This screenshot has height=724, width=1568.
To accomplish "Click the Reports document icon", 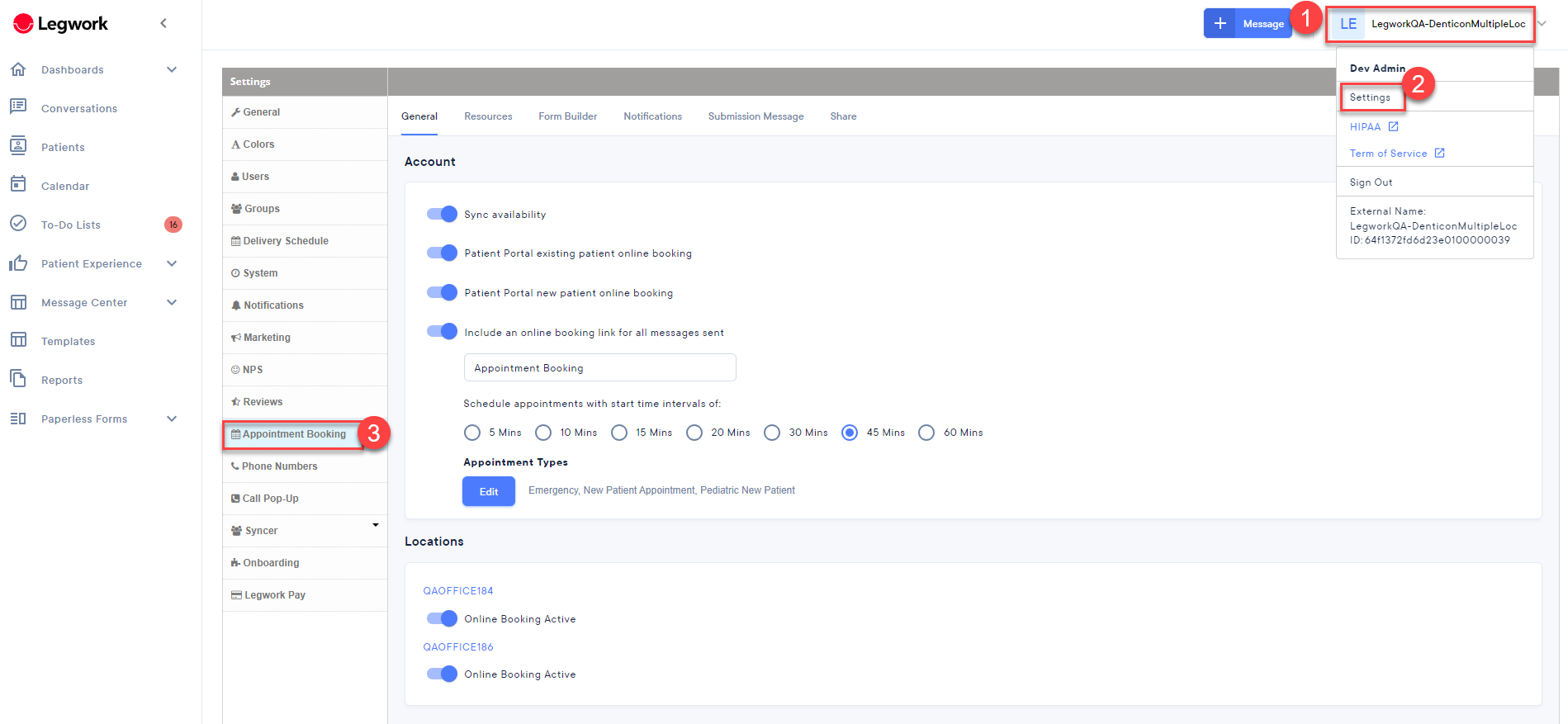I will (x=18, y=379).
